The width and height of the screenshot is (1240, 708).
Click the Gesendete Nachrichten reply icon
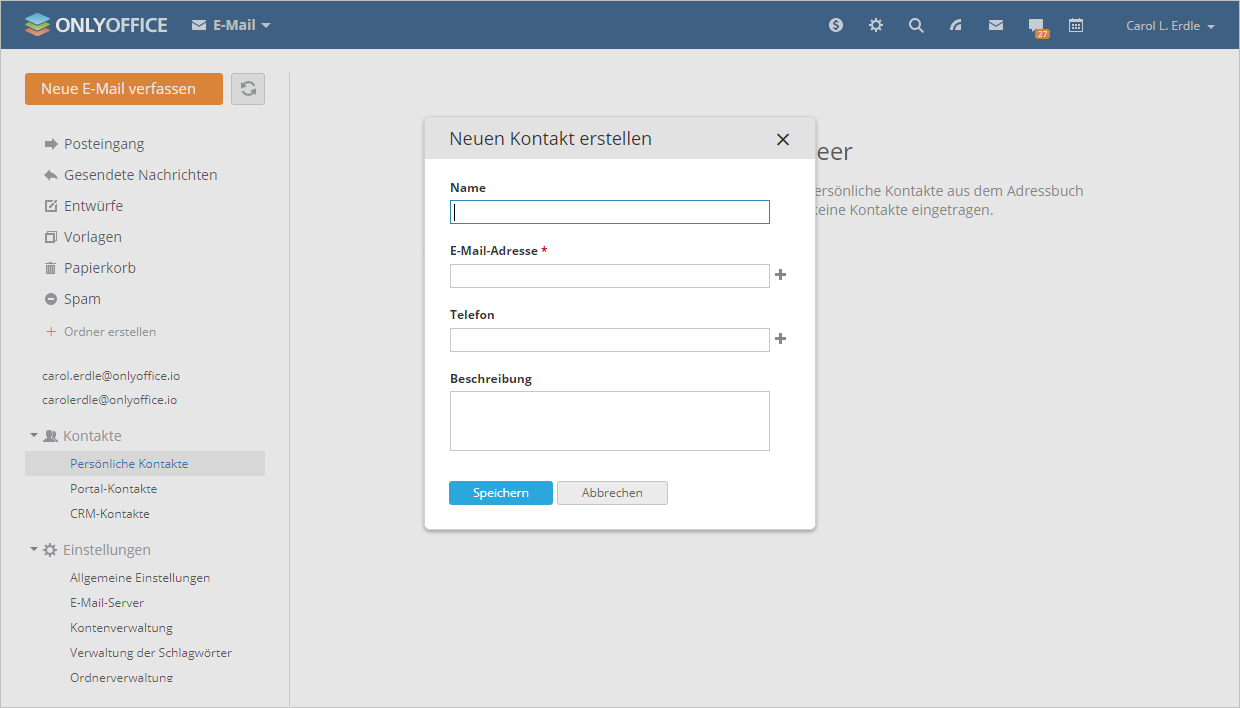click(51, 175)
